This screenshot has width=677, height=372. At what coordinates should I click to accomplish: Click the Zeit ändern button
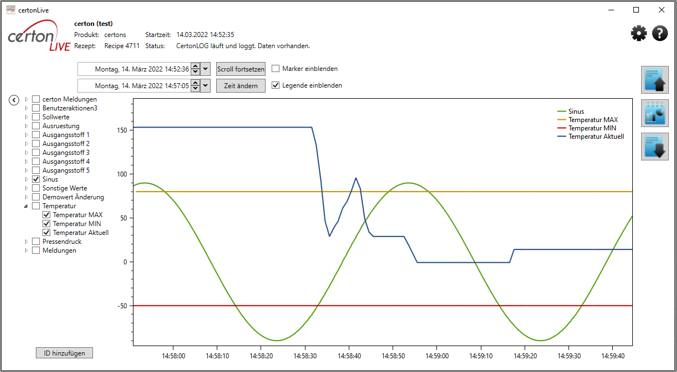pyautogui.click(x=240, y=86)
